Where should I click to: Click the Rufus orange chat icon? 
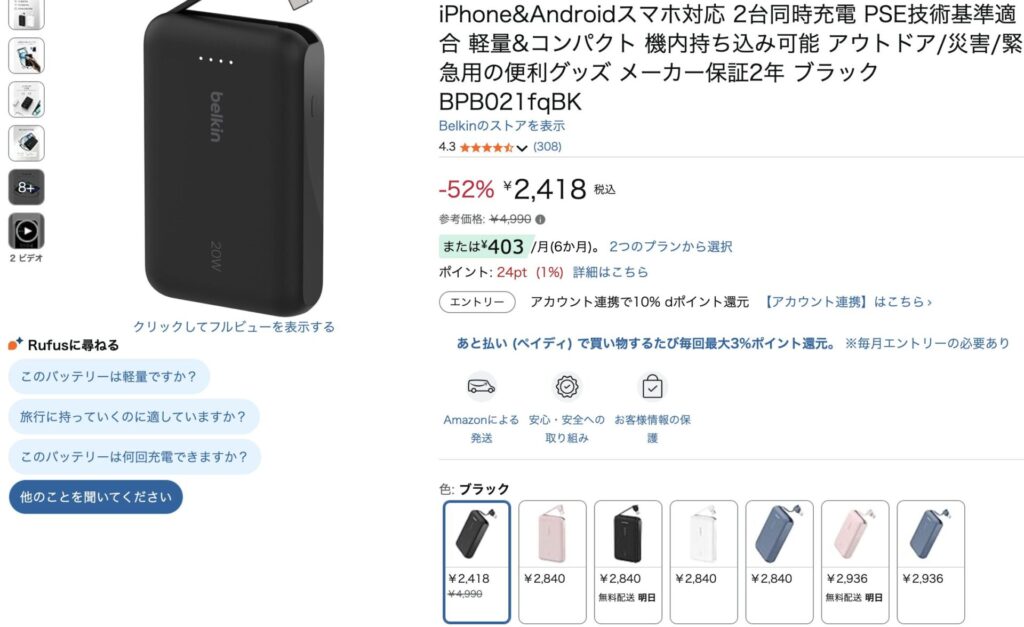[x=15, y=344]
